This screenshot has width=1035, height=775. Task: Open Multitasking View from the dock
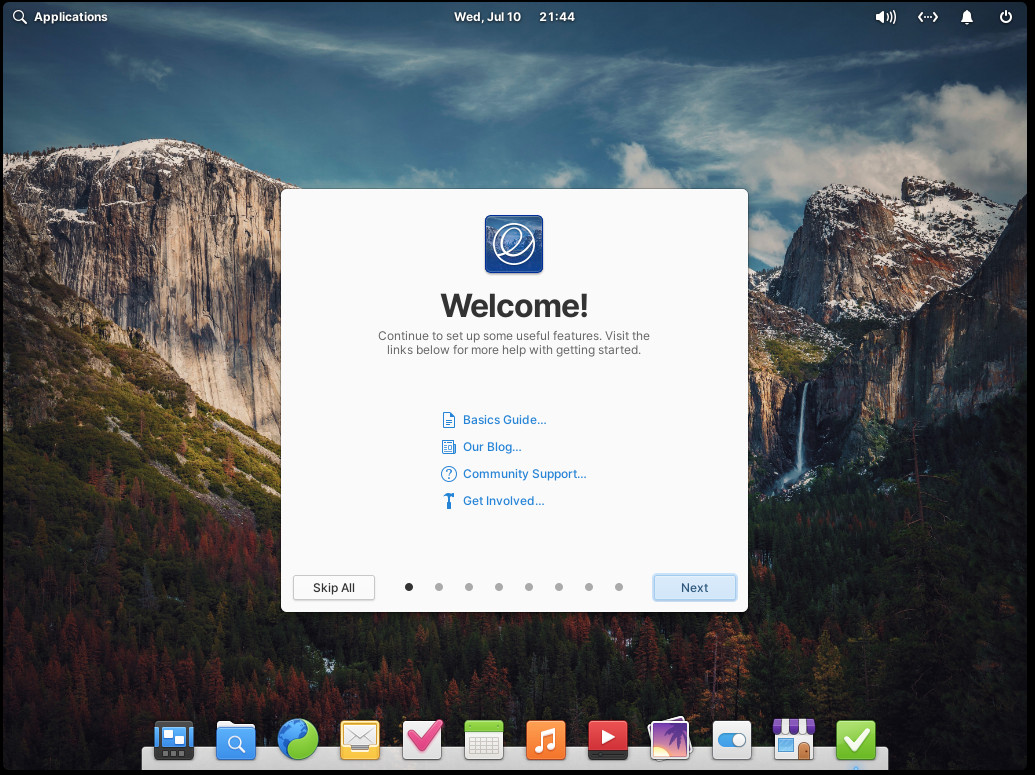click(174, 740)
